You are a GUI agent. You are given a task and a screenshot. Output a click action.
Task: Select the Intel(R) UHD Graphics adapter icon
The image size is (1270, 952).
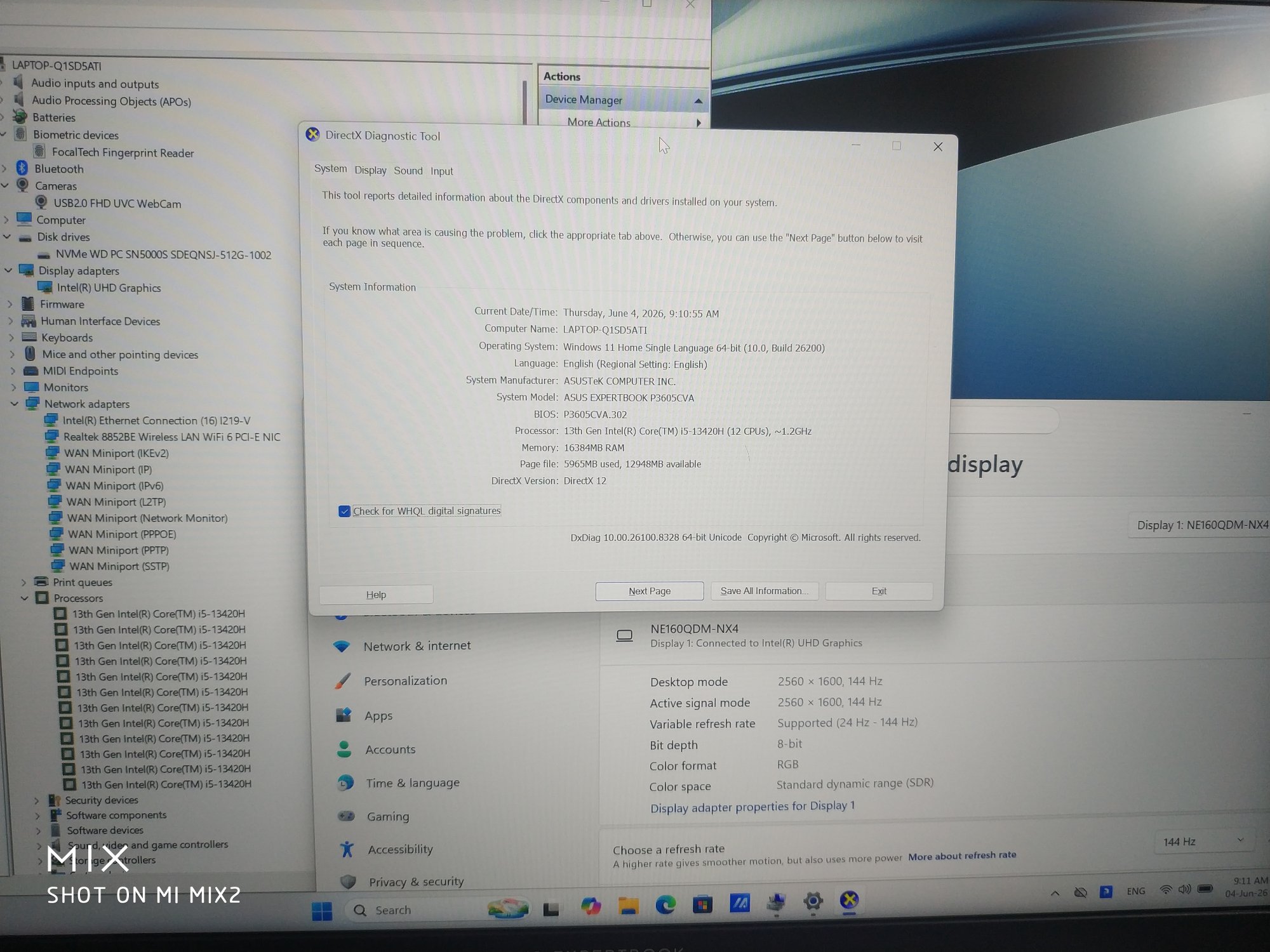point(44,288)
